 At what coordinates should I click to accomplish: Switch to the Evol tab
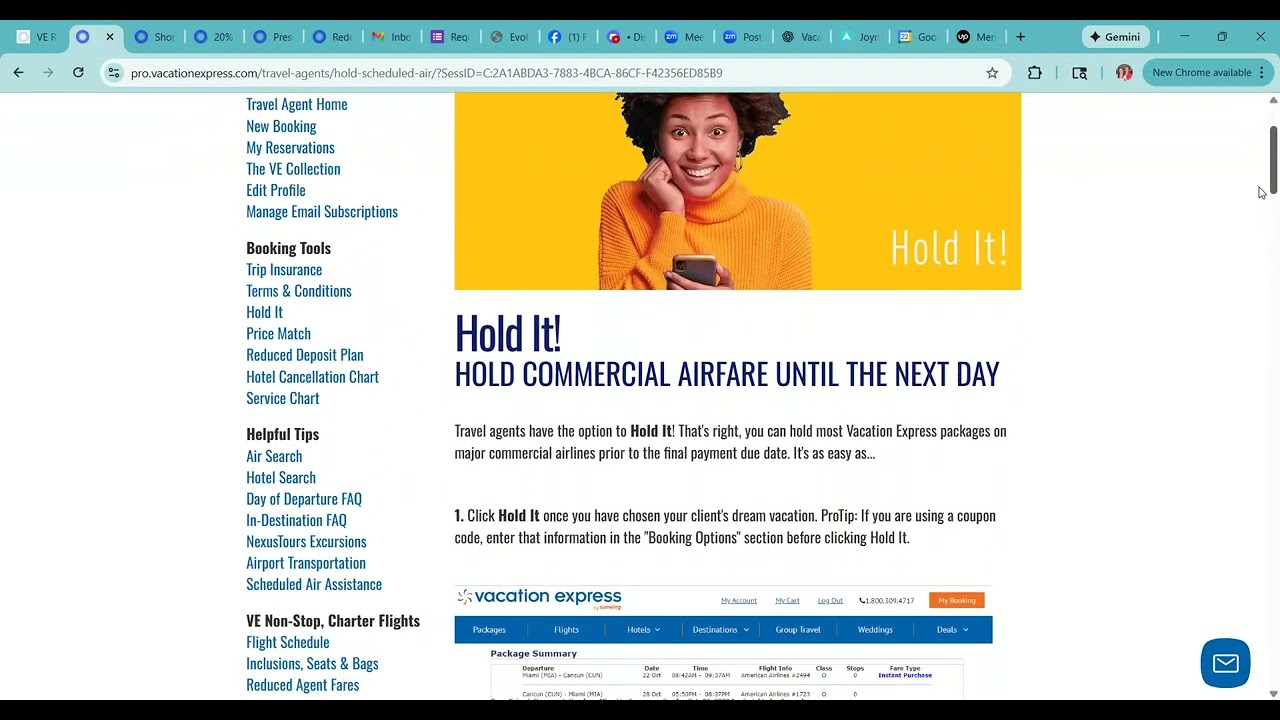point(509,37)
